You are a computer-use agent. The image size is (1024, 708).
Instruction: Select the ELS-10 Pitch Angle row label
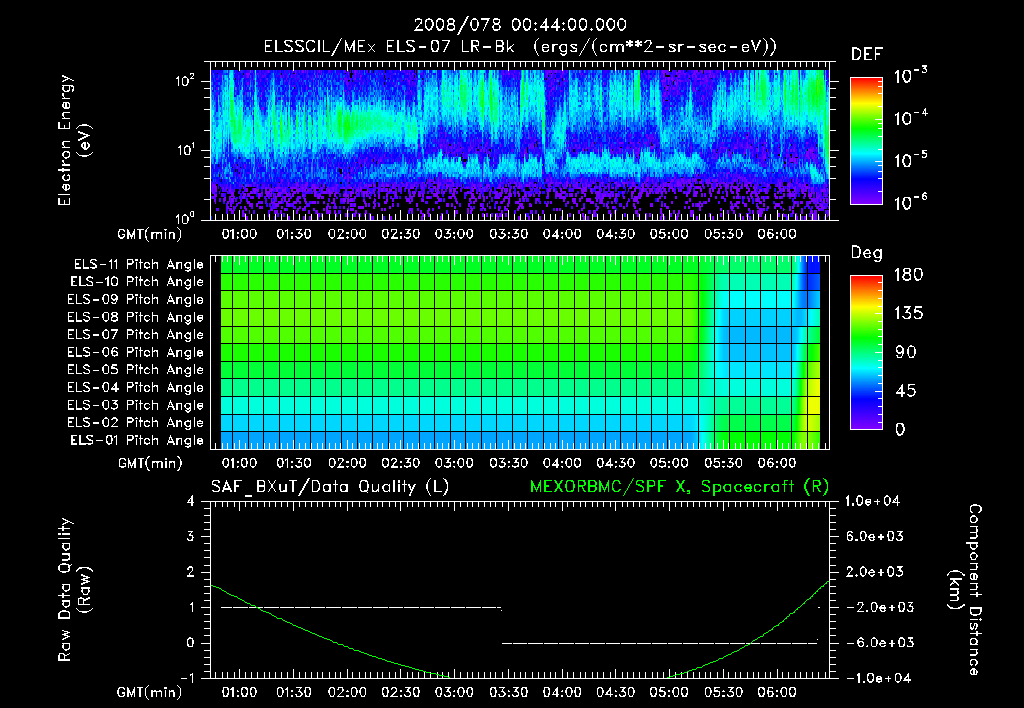[137, 282]
